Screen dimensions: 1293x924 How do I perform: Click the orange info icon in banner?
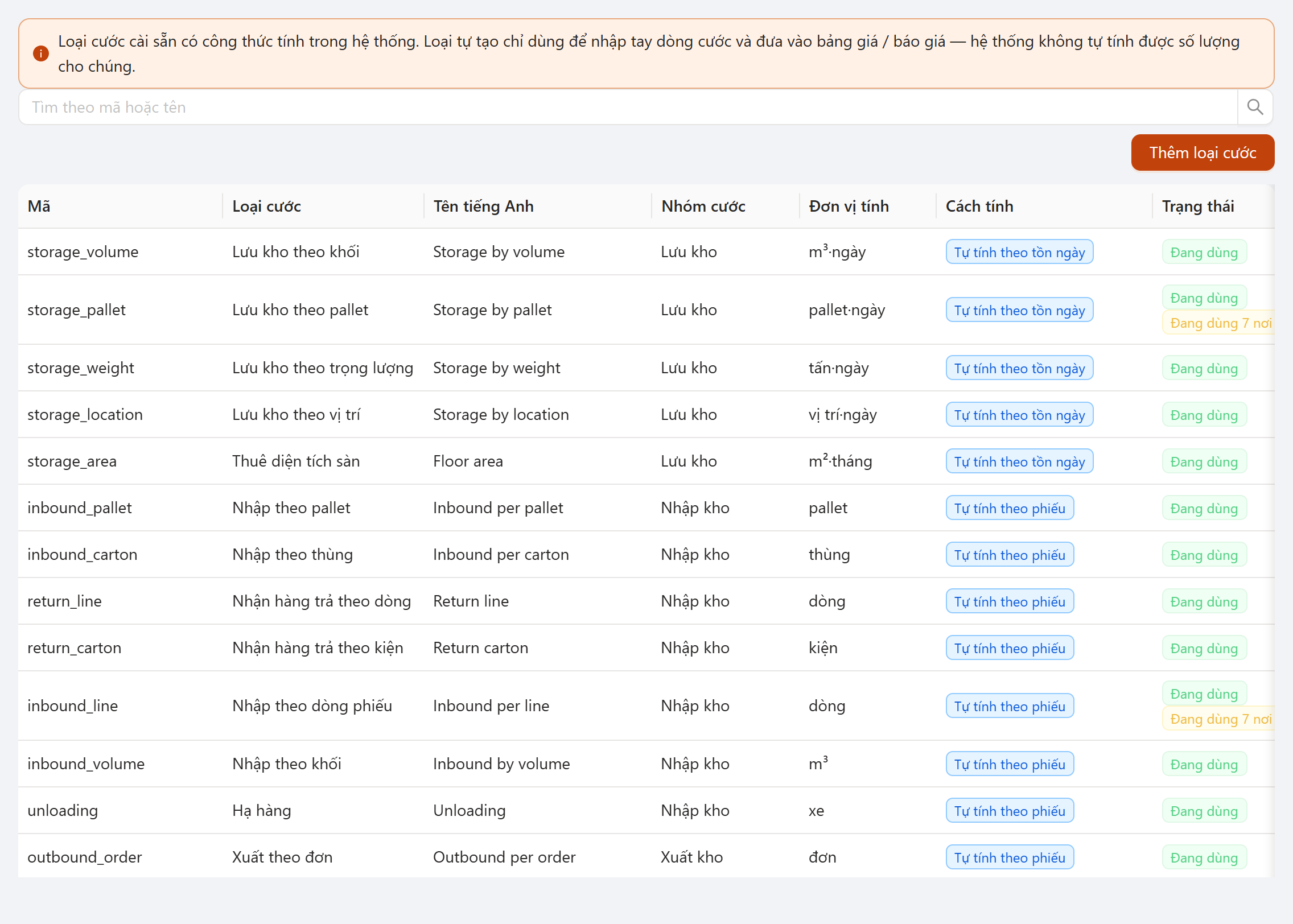(x=41, y=53)
